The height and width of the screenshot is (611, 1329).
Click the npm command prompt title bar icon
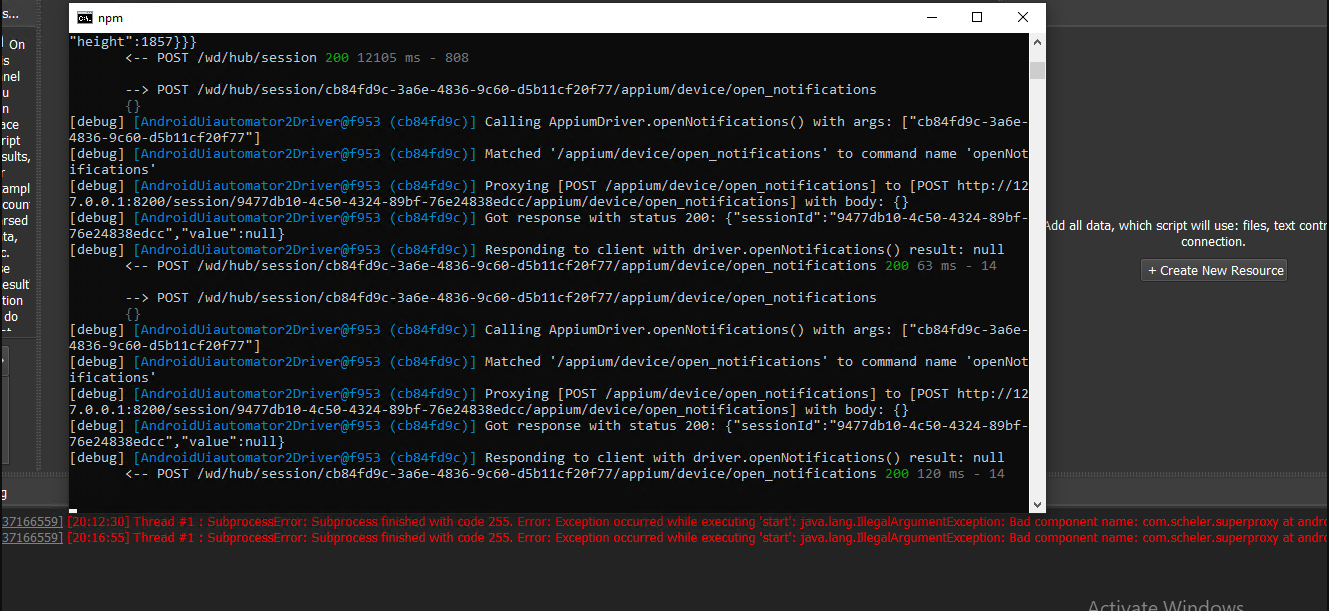tap(85, 17)
